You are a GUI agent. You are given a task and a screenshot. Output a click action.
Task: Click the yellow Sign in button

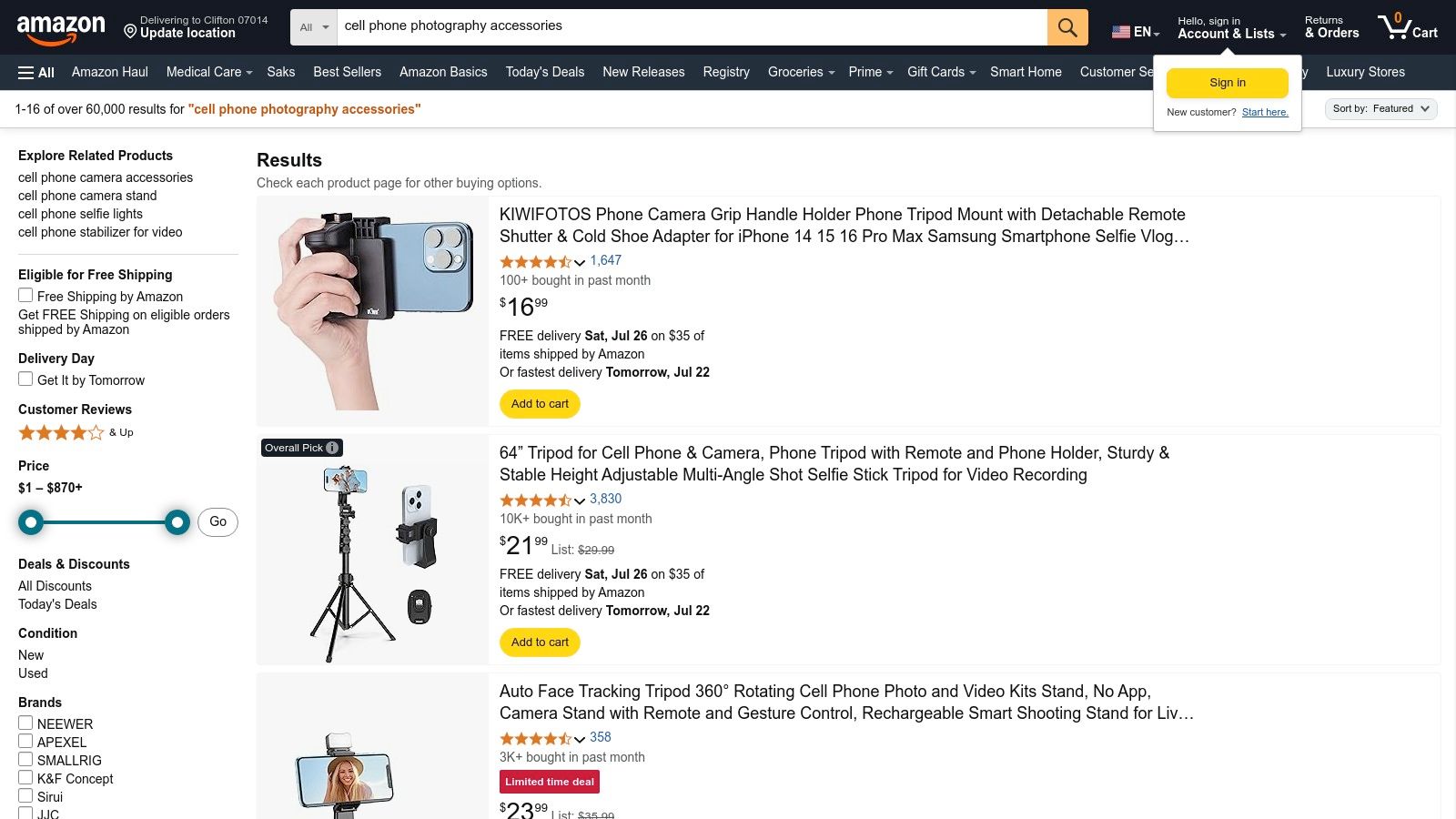(x=1227, y=83)
